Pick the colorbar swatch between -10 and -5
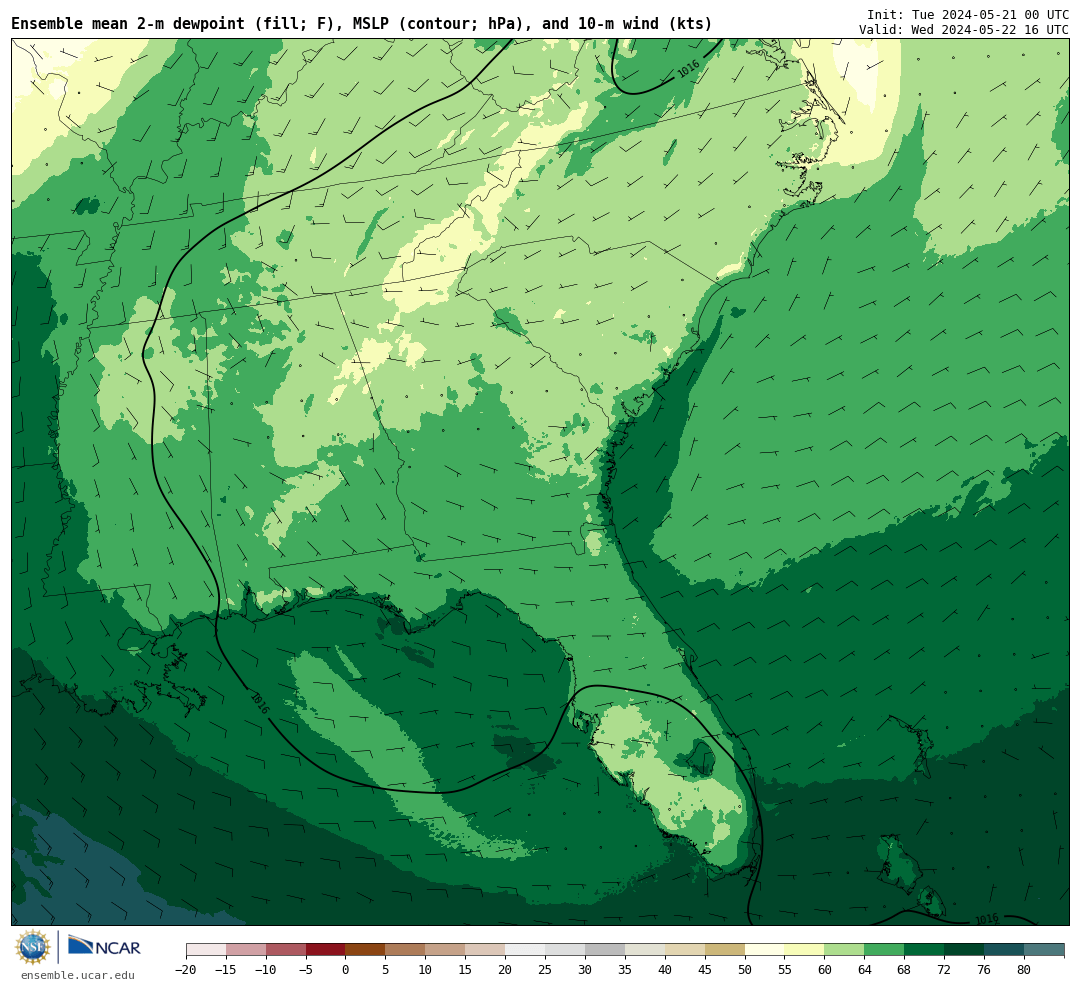This screenshot has height=988, width=1080. 286,950
